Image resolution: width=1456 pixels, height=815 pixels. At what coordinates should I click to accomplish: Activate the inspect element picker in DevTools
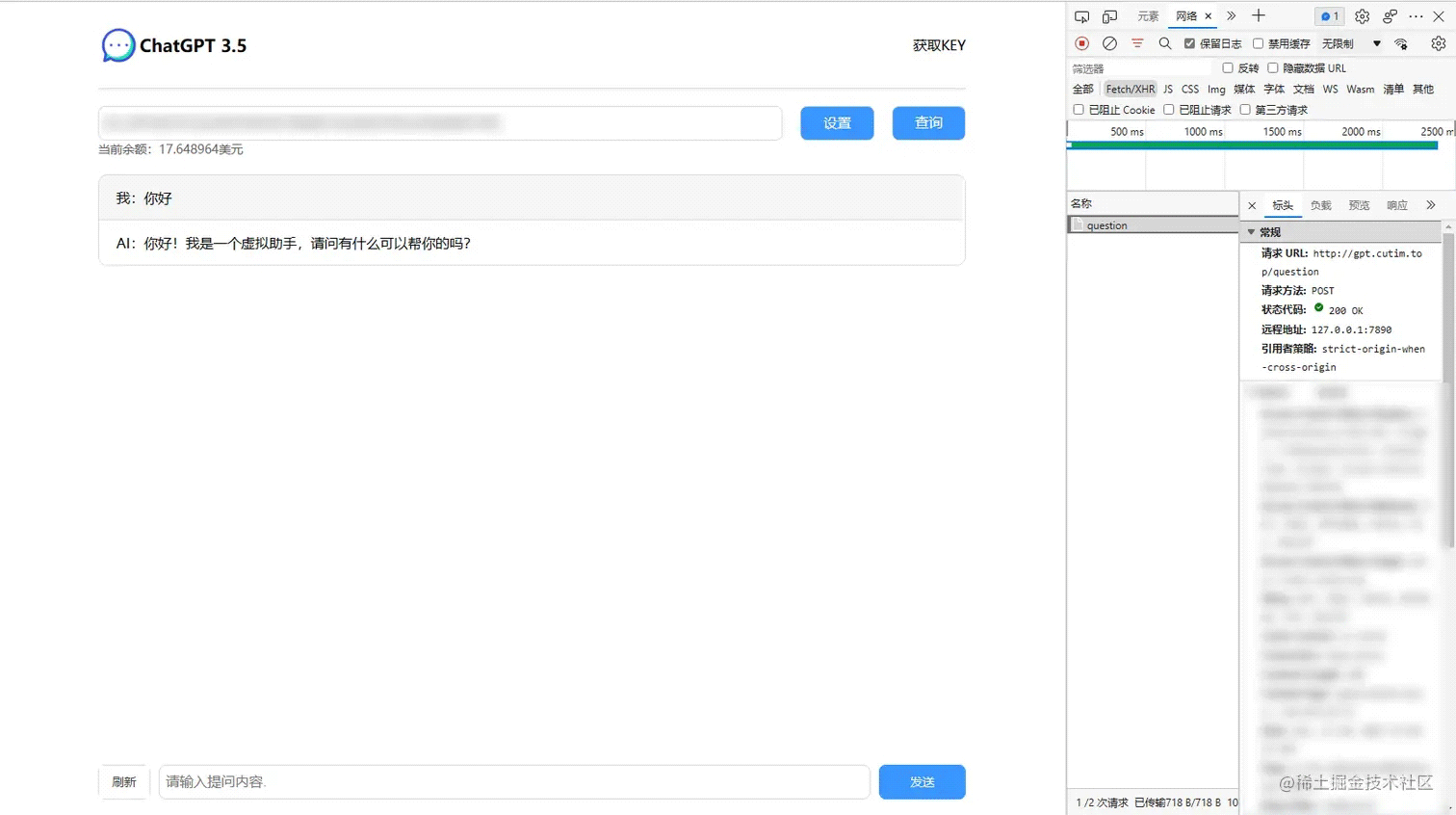[x=1082, y=16]
